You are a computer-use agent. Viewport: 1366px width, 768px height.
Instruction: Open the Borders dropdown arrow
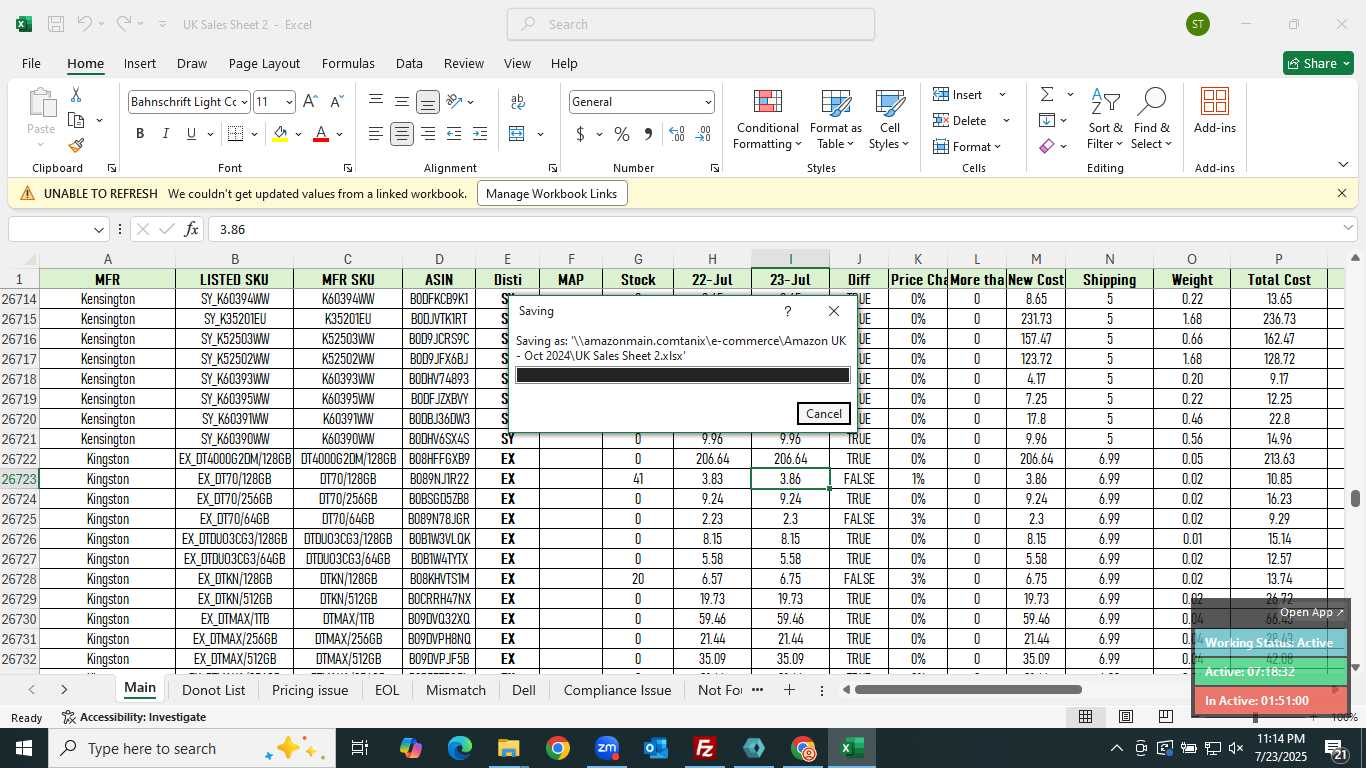point(254,134)
